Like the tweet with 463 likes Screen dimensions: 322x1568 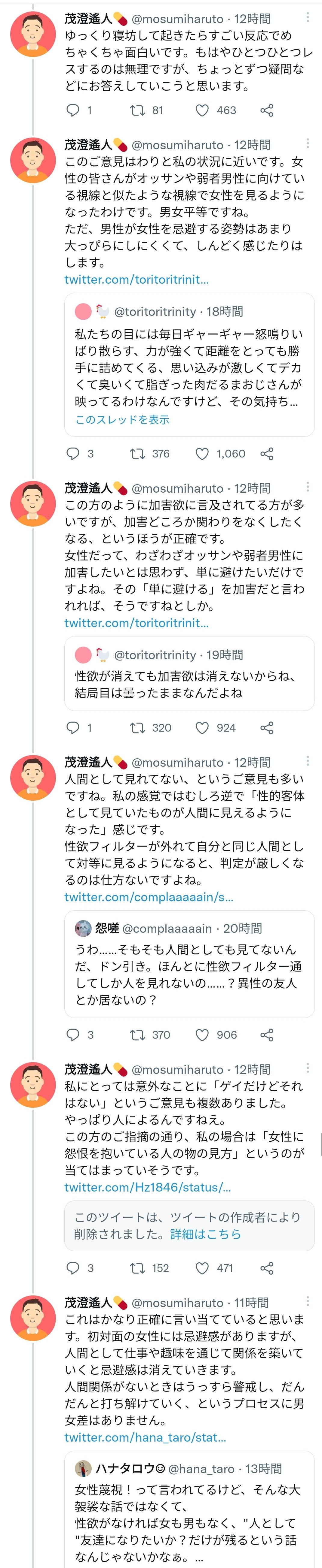[202, 110]
